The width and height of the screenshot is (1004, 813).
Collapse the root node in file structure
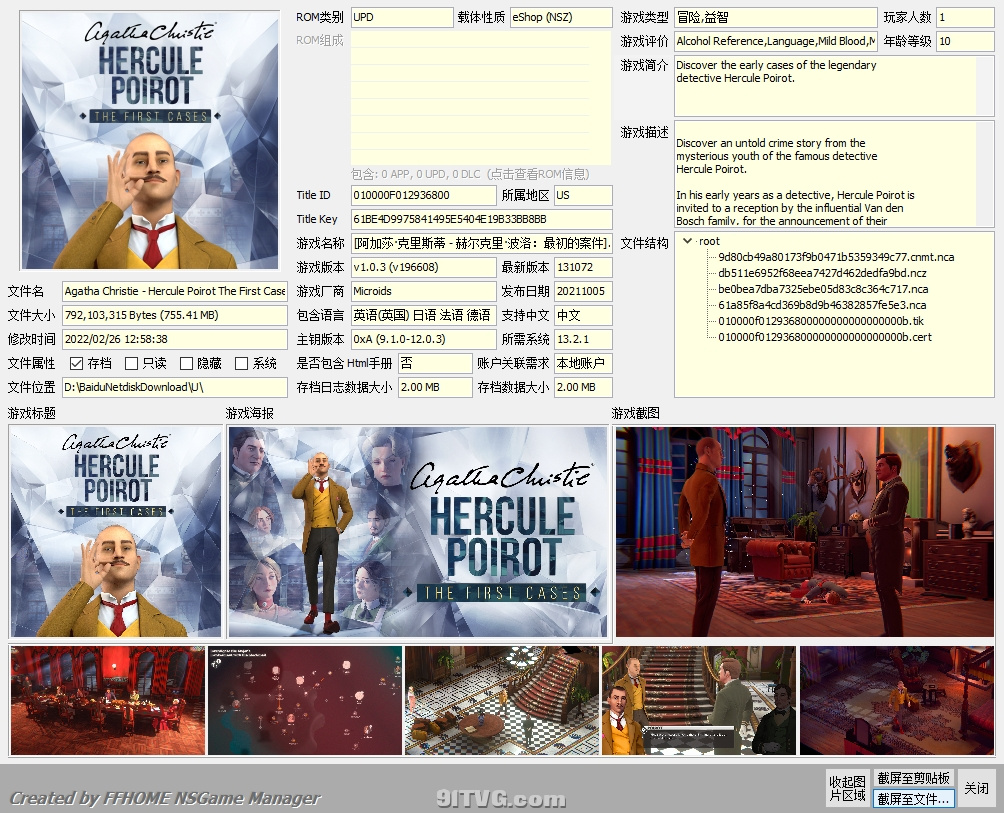687,241
